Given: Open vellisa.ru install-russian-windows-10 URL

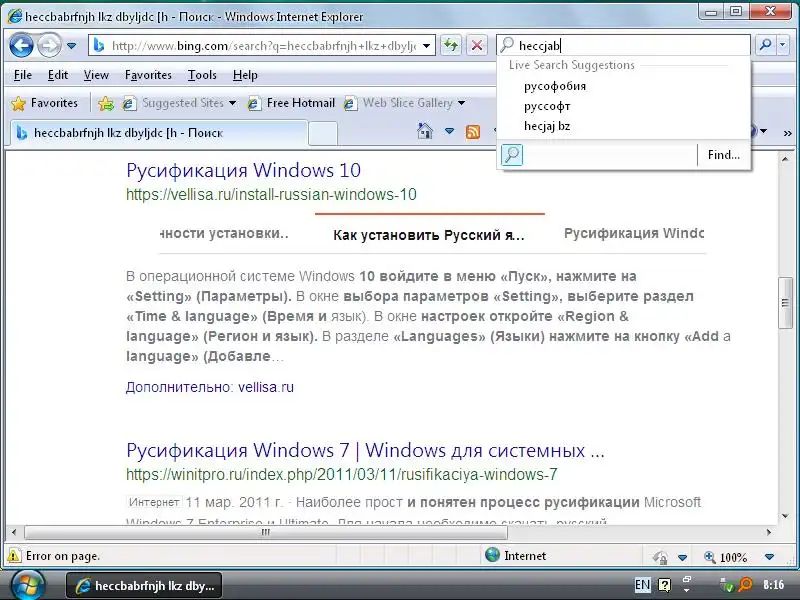Looking at the screenshot, I should click(271, 194).
